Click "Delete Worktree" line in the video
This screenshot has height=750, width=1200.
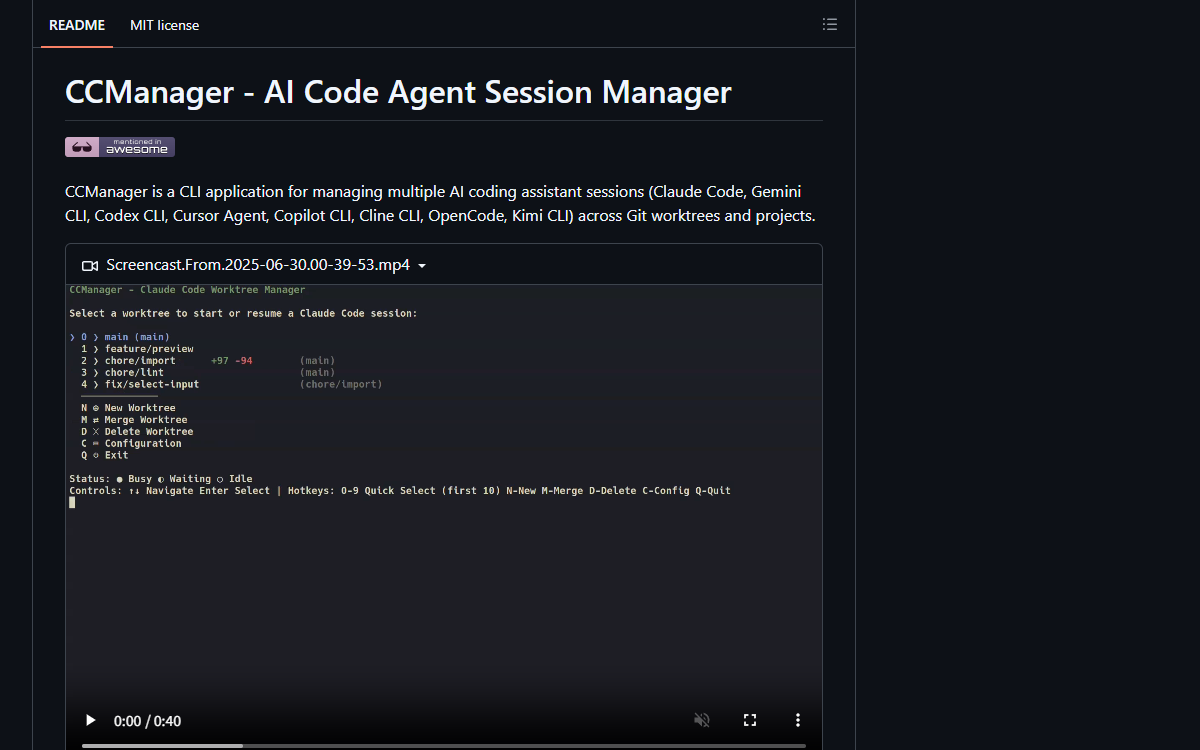pos(137,432)
